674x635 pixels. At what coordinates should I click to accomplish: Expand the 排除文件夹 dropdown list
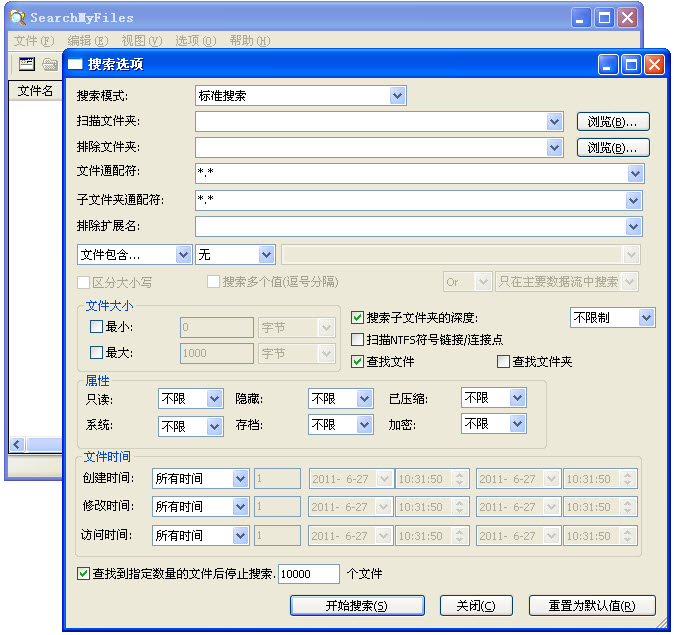click(555, 147)
